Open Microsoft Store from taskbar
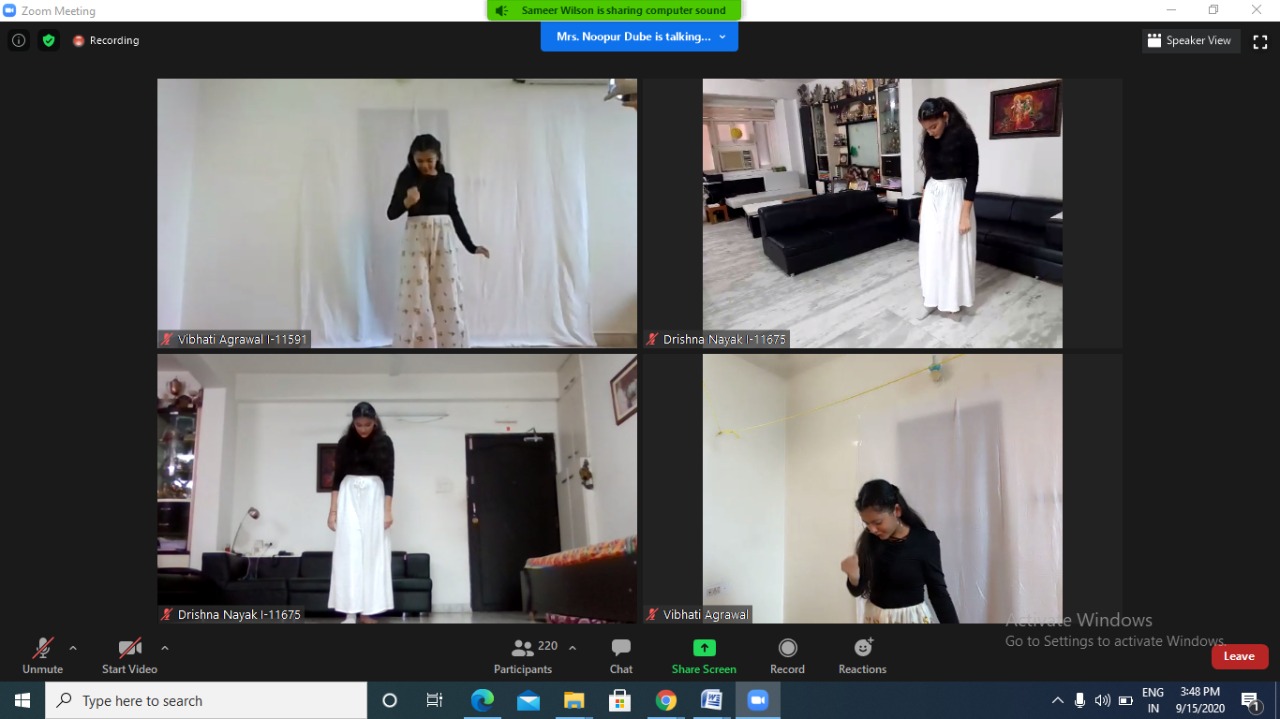Screen dimensions: 1280x719 (620, 700)
